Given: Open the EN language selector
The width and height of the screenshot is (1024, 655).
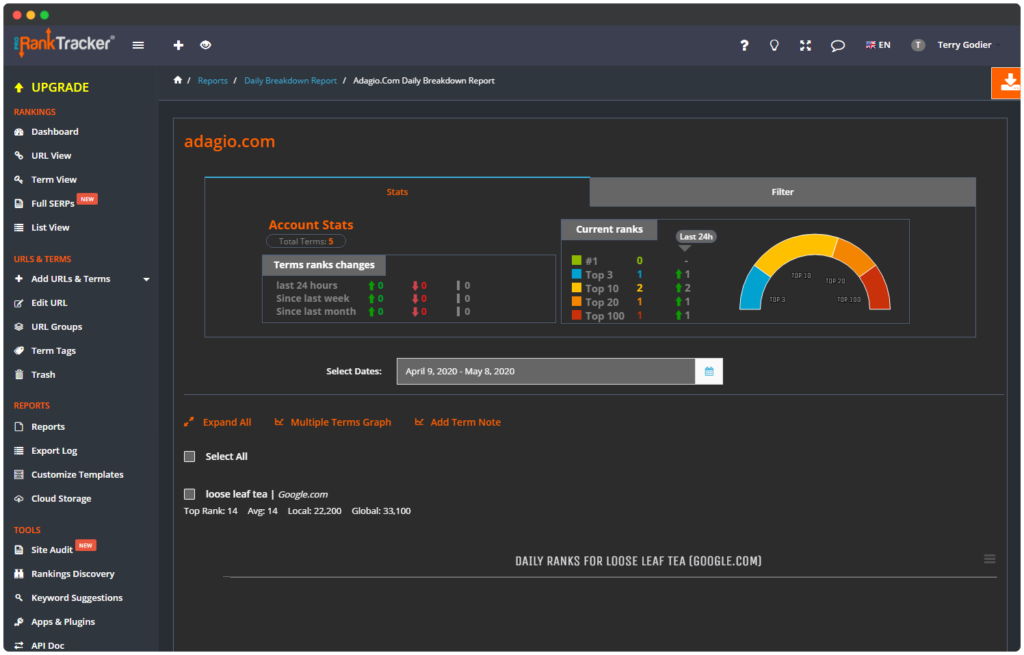Looking at the screenshot, I should [878, 45].
